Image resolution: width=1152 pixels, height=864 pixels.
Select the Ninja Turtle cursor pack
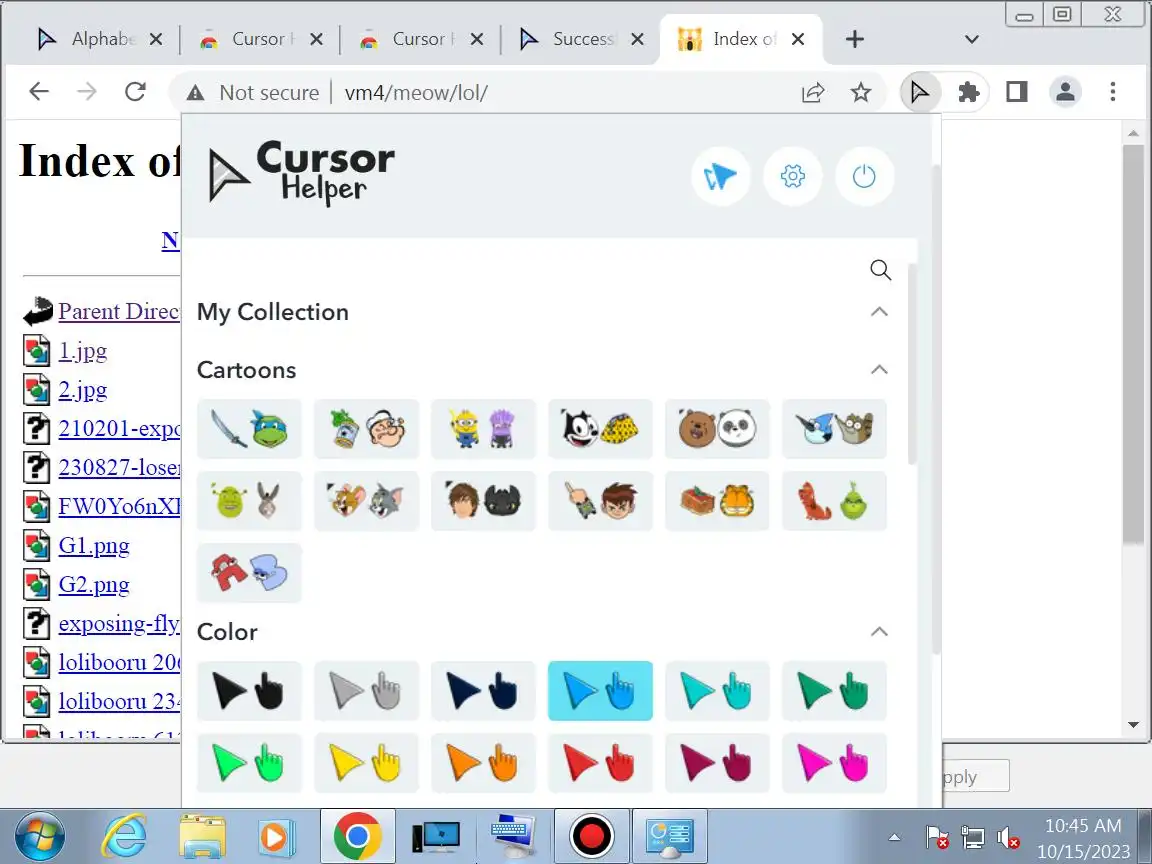[249, 429]
